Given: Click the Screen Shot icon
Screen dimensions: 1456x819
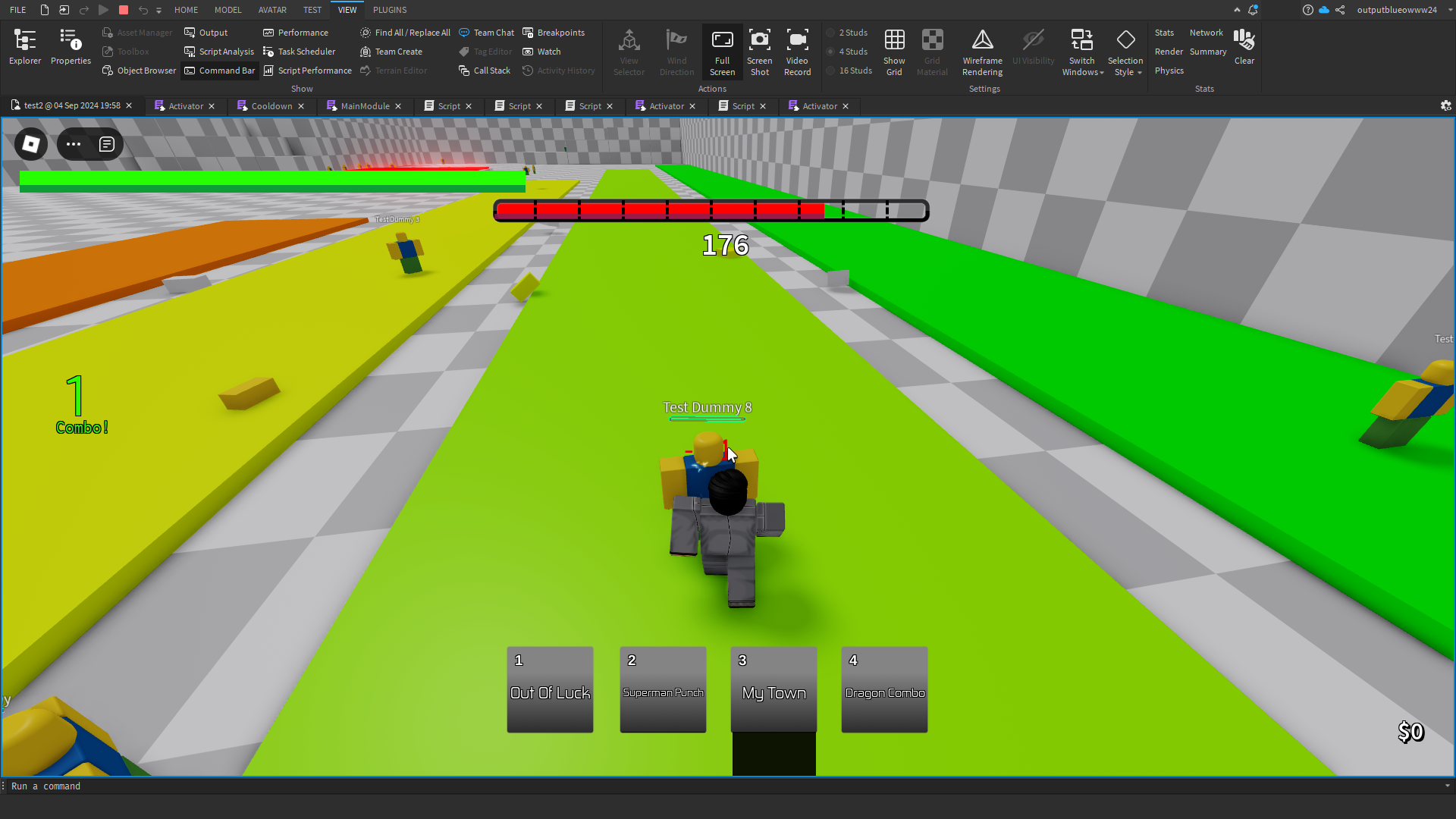Looking at the screenshot, I should [759, 52].
